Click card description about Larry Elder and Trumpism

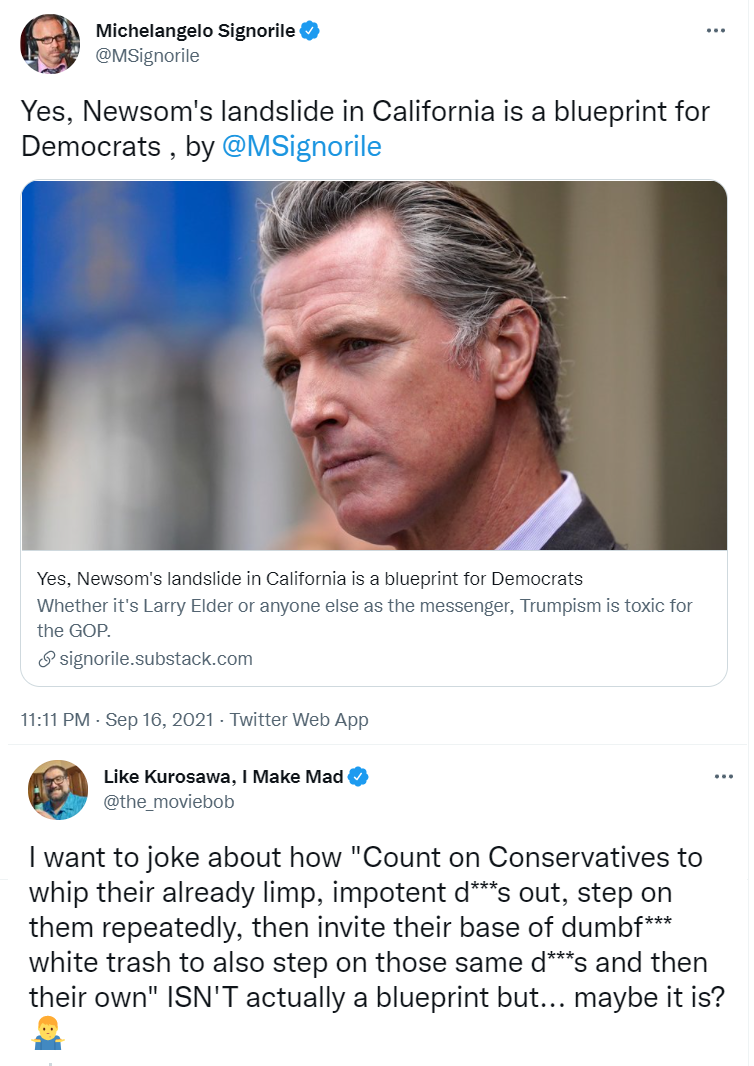click(364, 617)
